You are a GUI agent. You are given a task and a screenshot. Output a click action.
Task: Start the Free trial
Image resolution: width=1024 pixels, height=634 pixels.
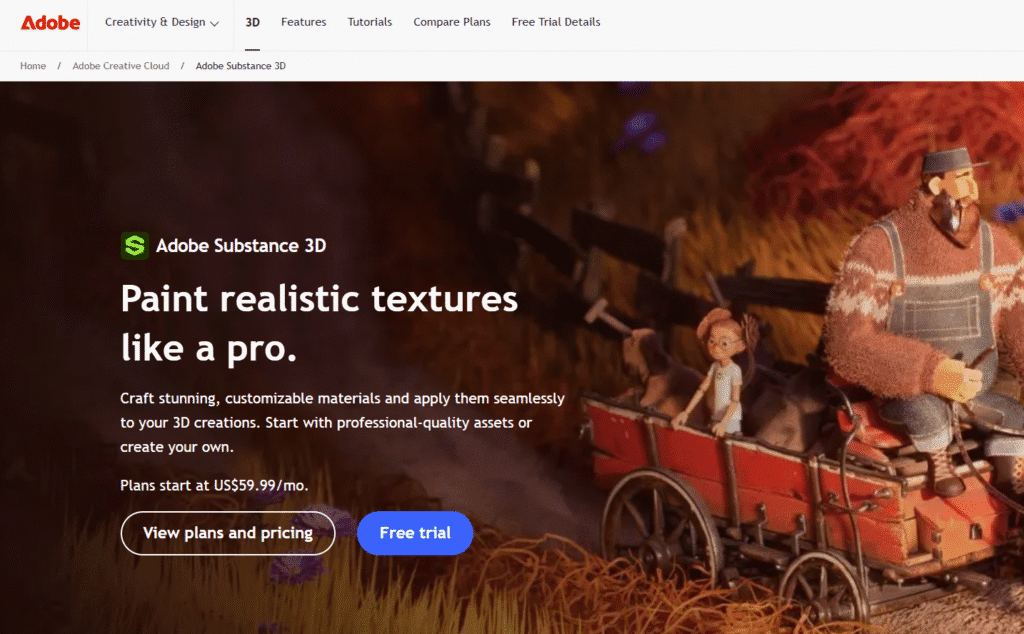click(414, 533)
